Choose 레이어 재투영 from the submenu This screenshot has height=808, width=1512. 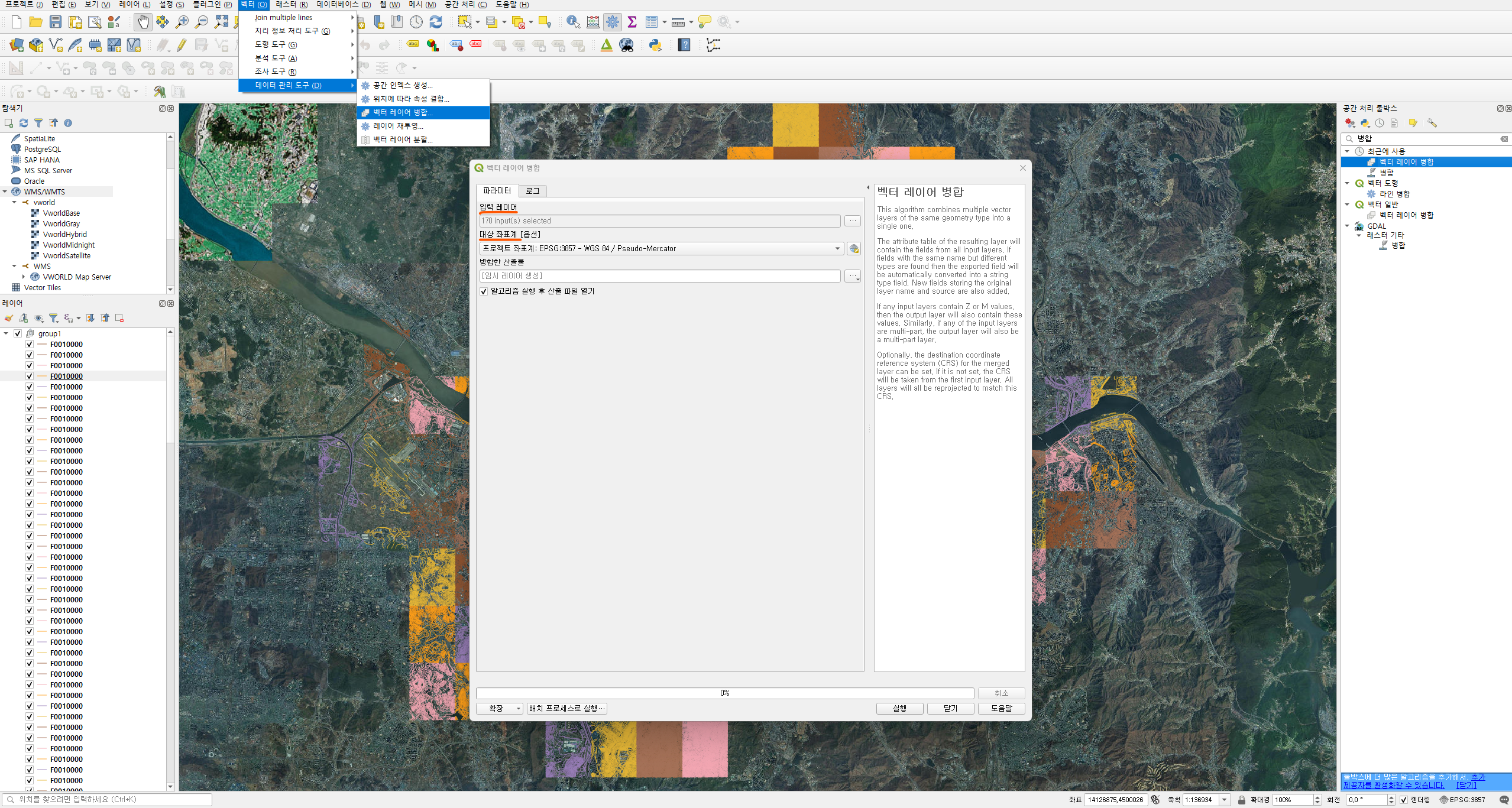[397, 126]
